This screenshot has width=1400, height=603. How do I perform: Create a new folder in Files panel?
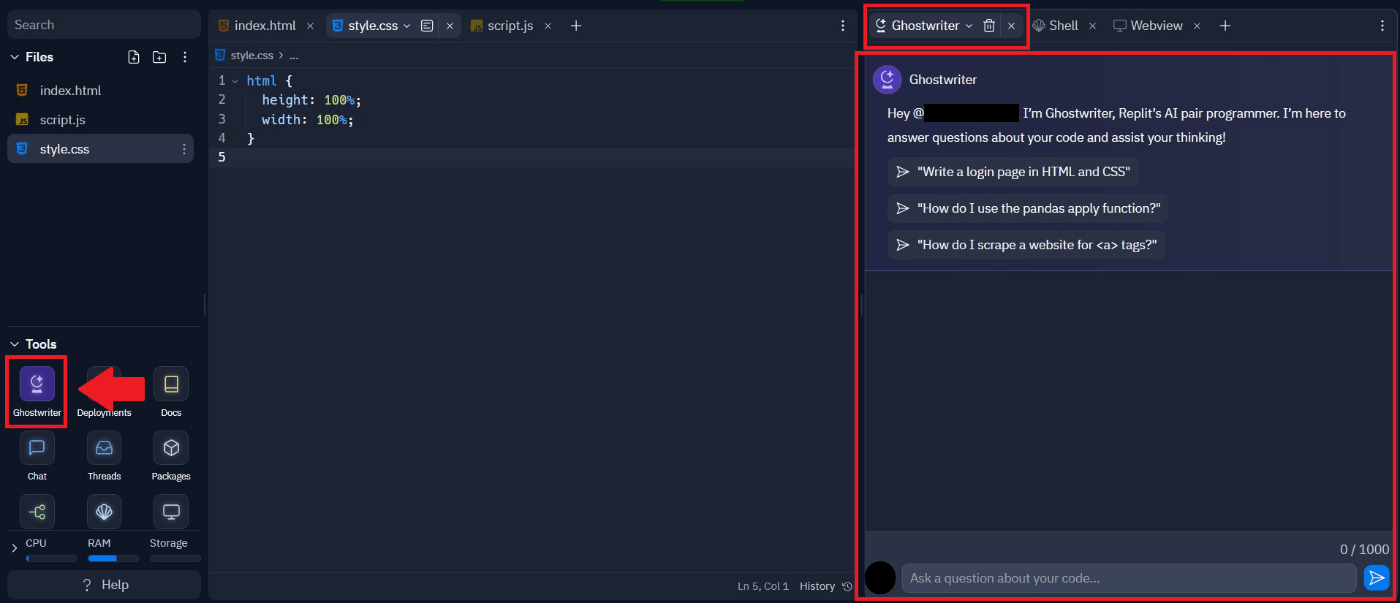(159, 57)
